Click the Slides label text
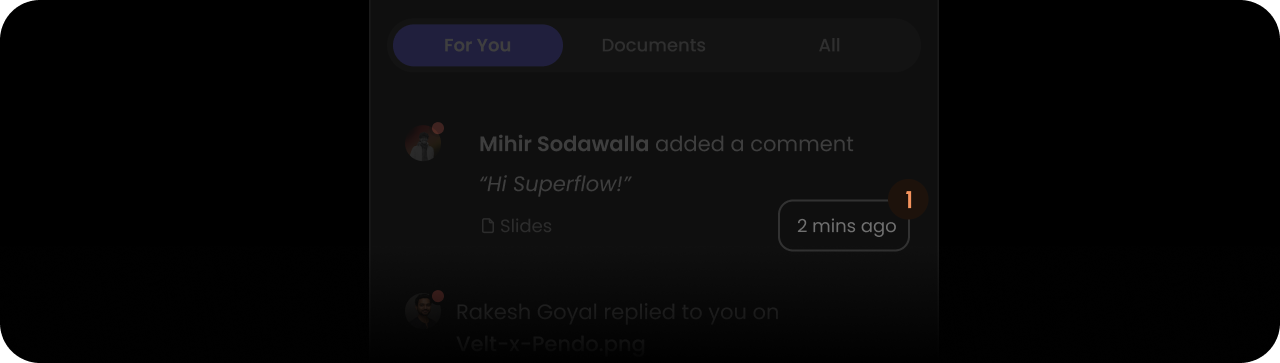Image resolution: width=1280 pixels, height=363 pixels. click(526, 226)
